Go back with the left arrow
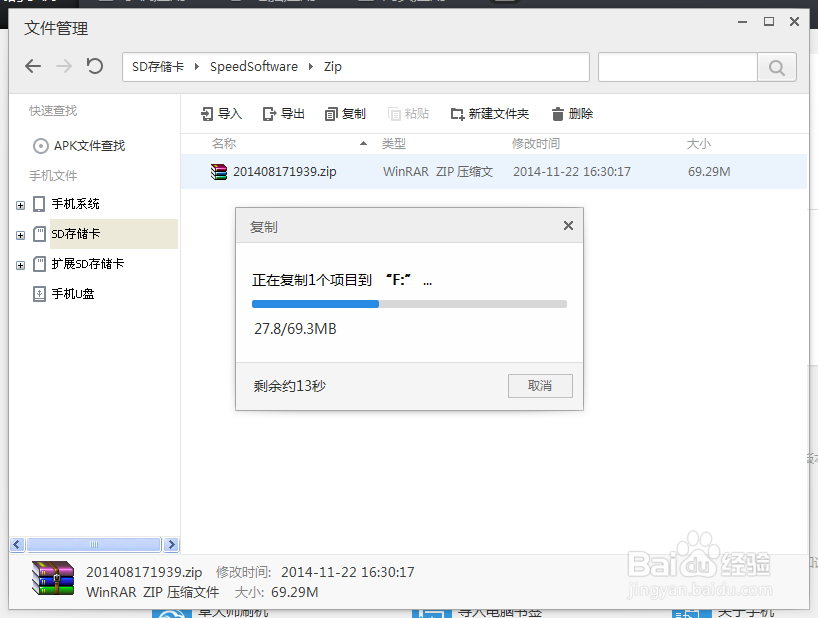Image resolution: width=818 pixels, height=618 pixels. pyautogui.click(x=33, y=66)
